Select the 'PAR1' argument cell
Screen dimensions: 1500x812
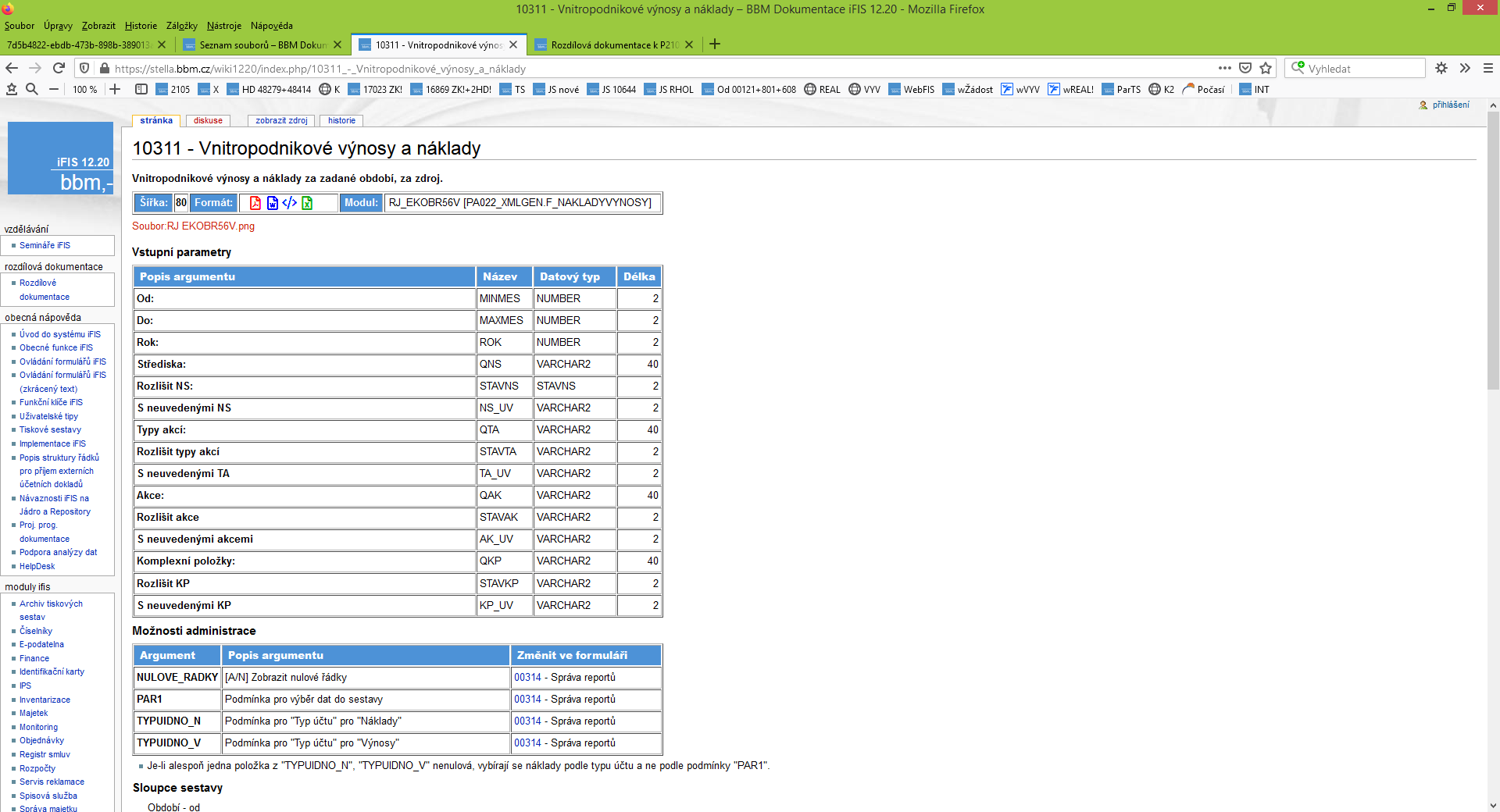[x=177, y=700]
